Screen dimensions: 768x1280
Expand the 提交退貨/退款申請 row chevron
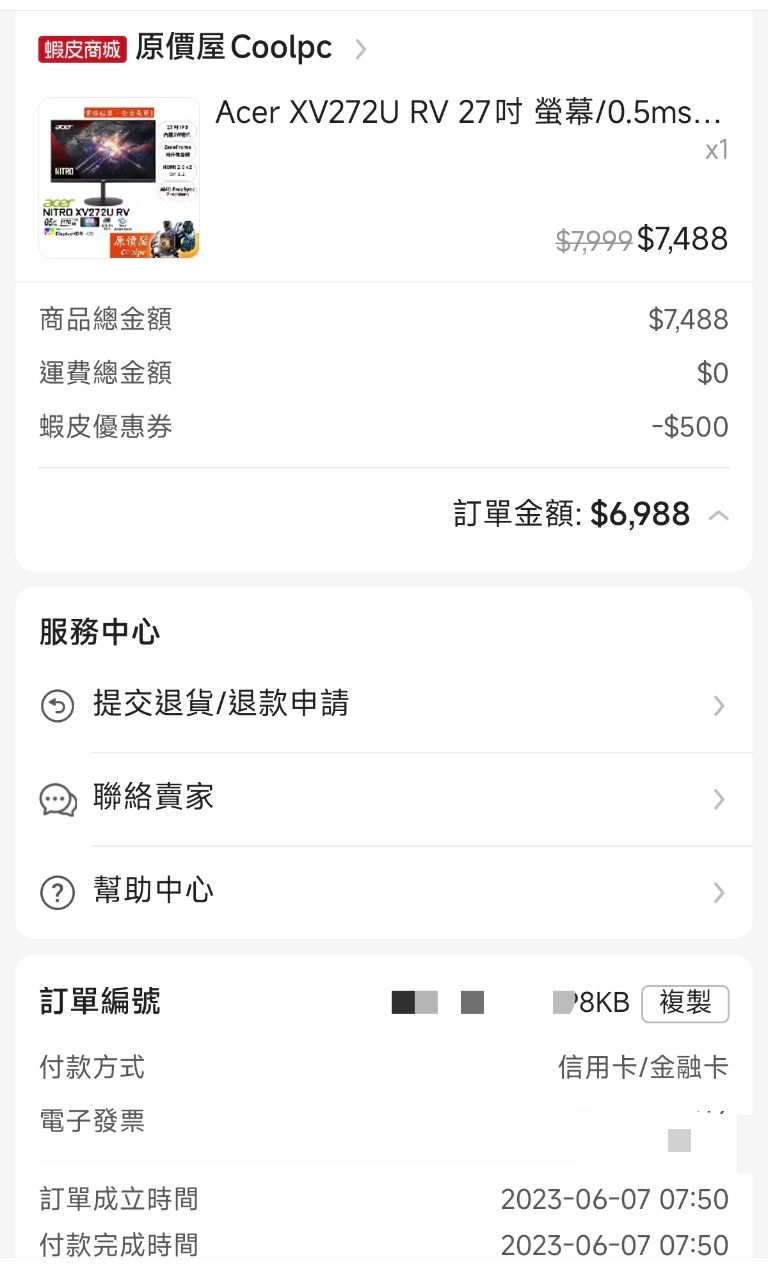[718, 706]
